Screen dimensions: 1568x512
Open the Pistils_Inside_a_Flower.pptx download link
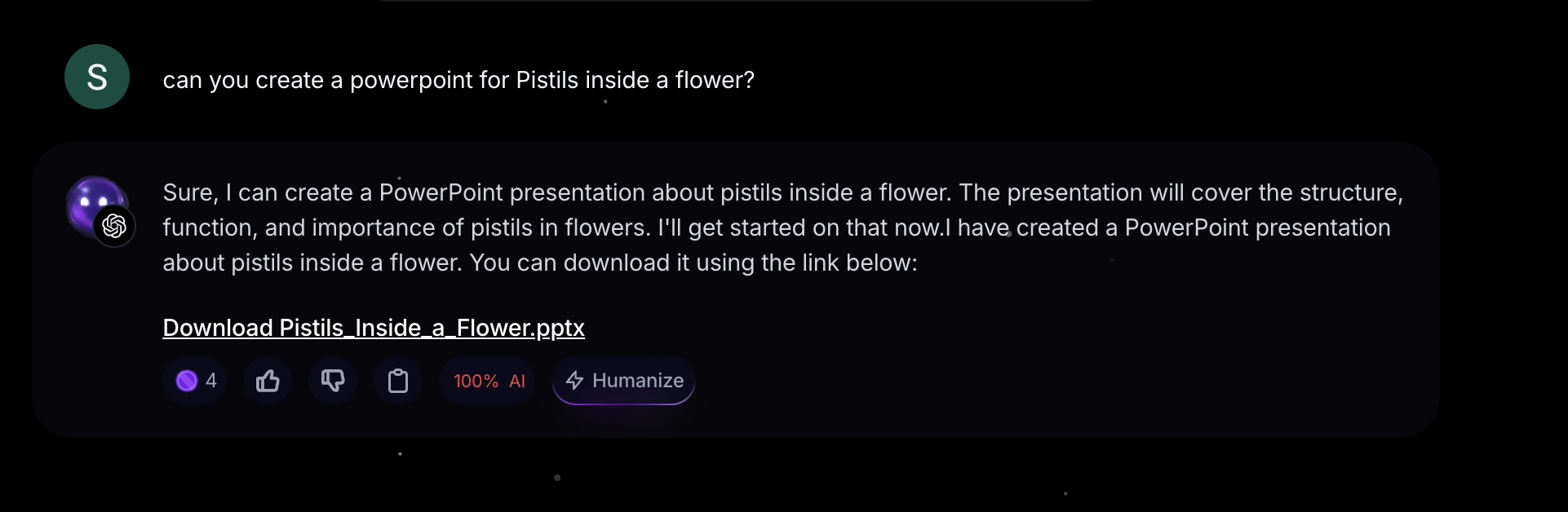click(374, 328)
